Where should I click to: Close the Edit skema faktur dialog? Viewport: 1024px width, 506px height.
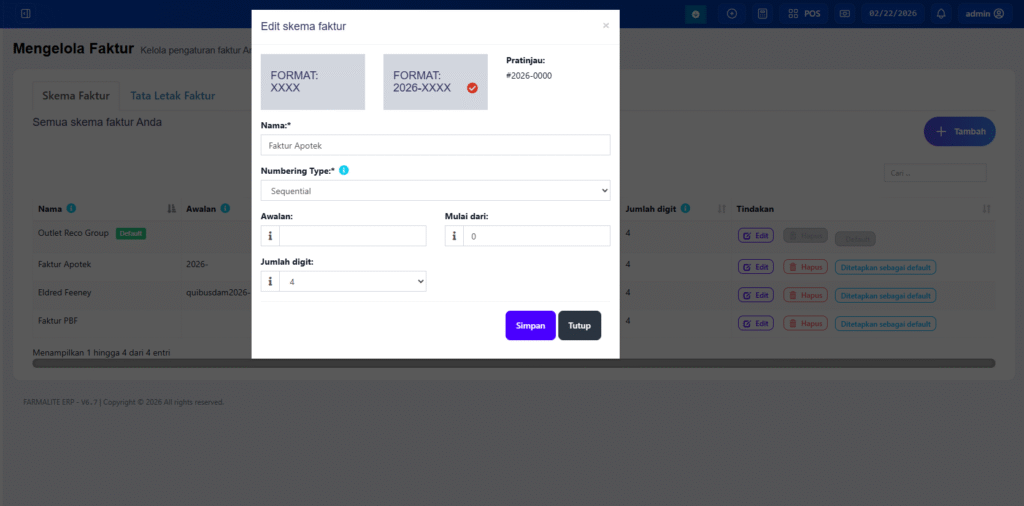coord(605,26)
